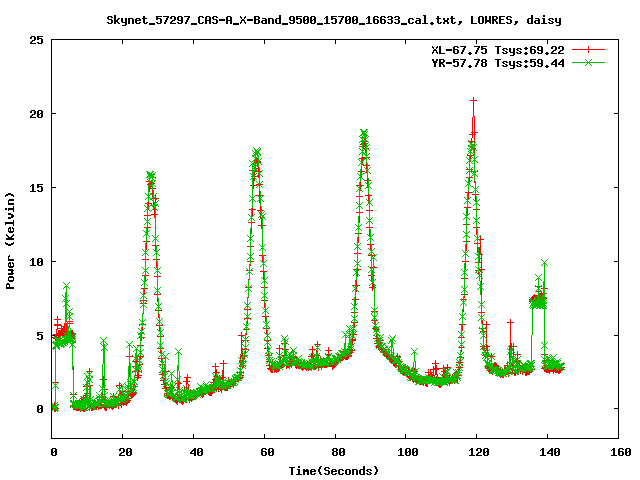This screenshot has height=480, width=640.
Task: Click x-axis tick label '100'
Action: [409, 452]
